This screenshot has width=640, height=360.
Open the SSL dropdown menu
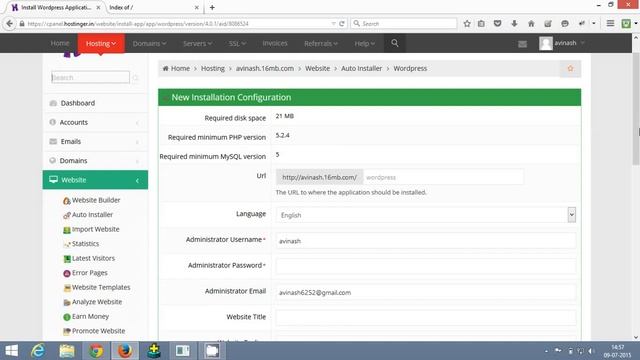[x=237, y=43]
